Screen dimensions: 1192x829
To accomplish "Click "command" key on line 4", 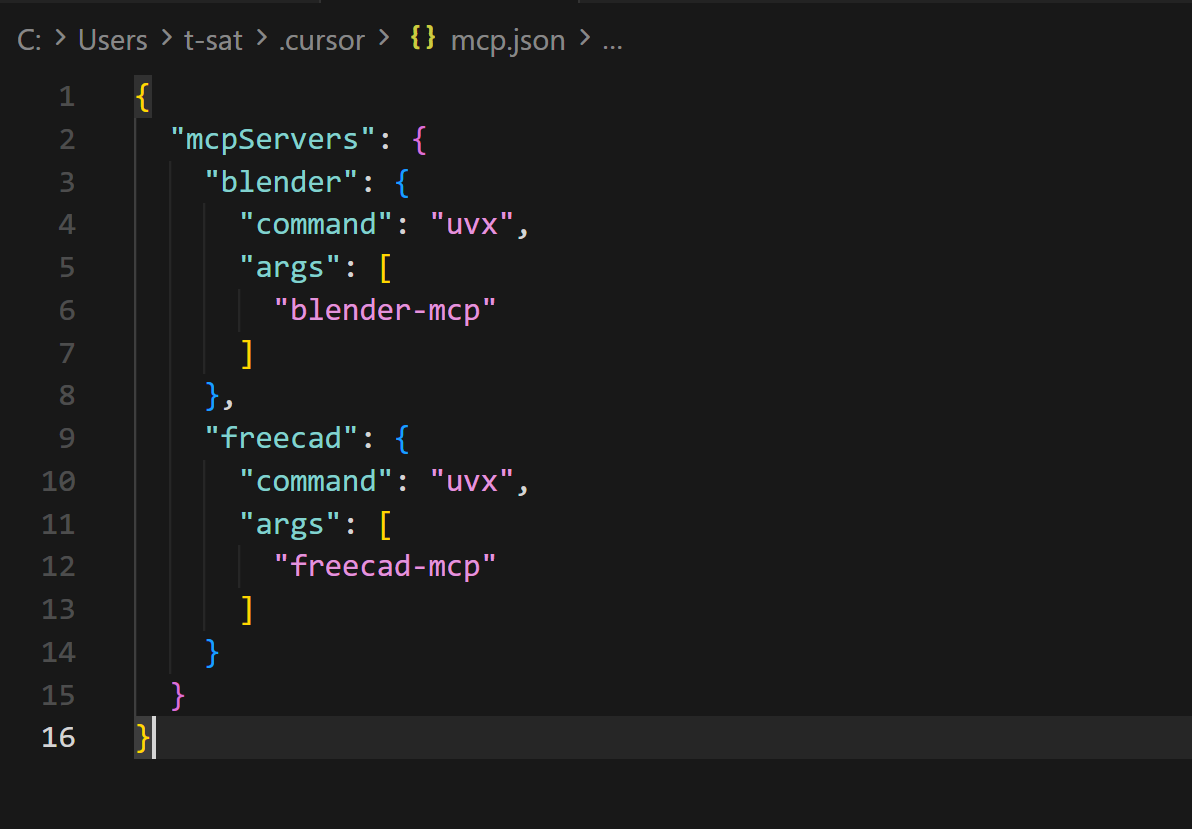I will (x=315, y=224).
